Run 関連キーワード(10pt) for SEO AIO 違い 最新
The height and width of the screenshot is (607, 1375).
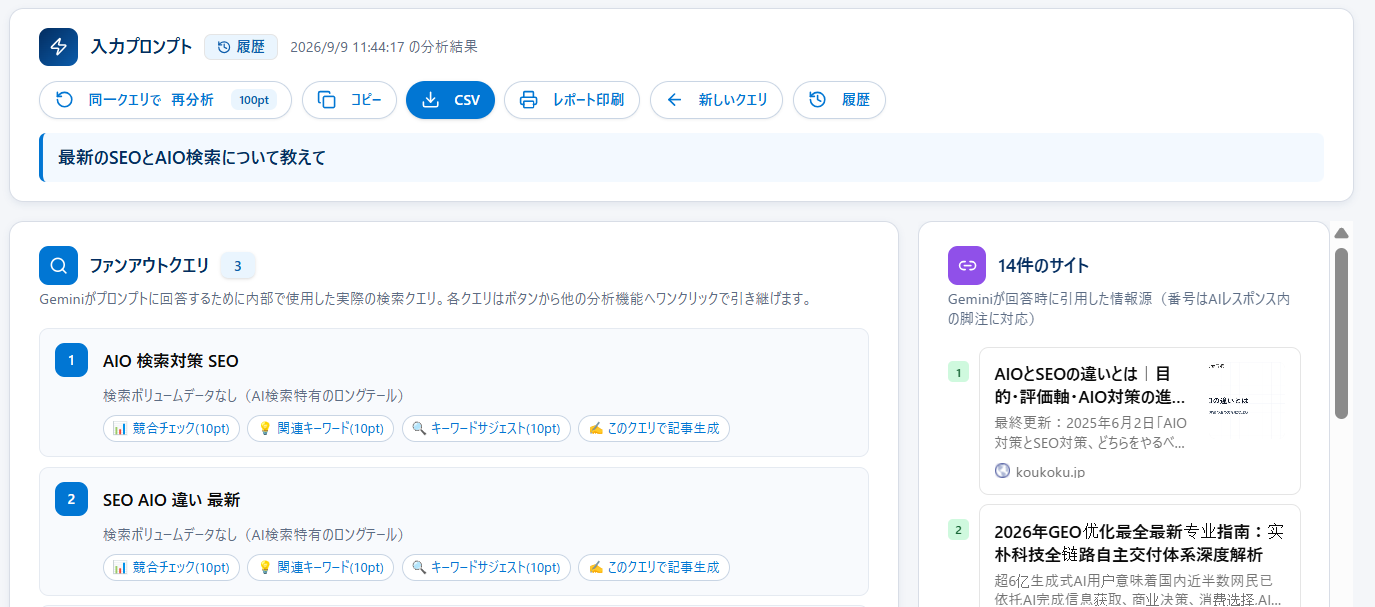(x=320, y=567)
